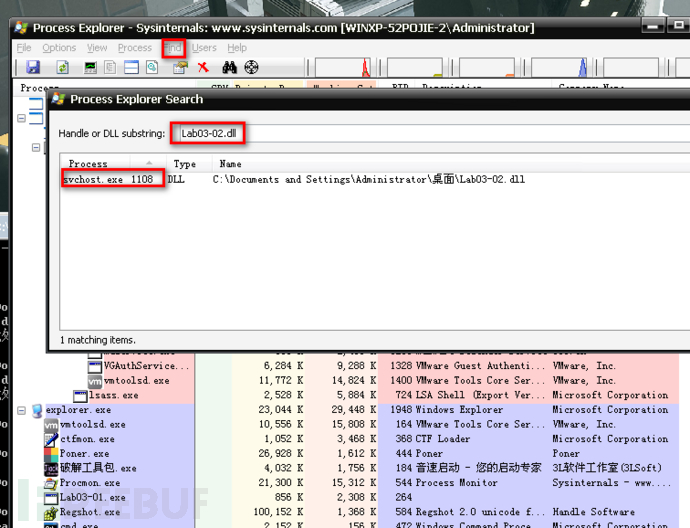Open the System Information graph icon
Image resolution: width=690 pixels, height=528 pixels.
coord(90,67)
